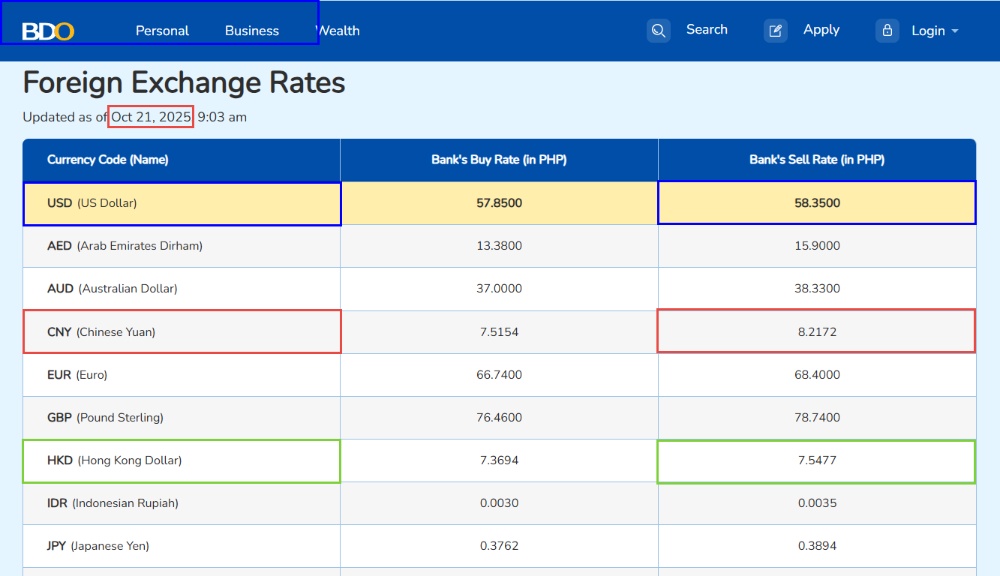Click the EUR buy rate 66.7400
The width and height of the screenshot is (1000, 576).
(499, 375)
